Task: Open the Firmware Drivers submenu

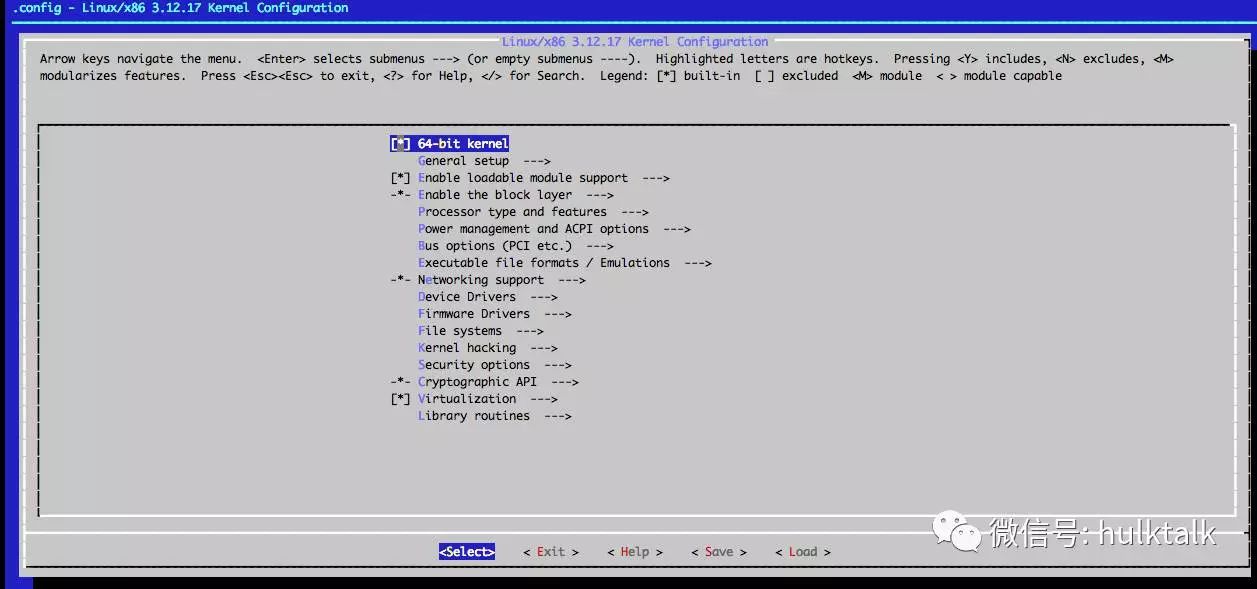Action: point(495,314)
